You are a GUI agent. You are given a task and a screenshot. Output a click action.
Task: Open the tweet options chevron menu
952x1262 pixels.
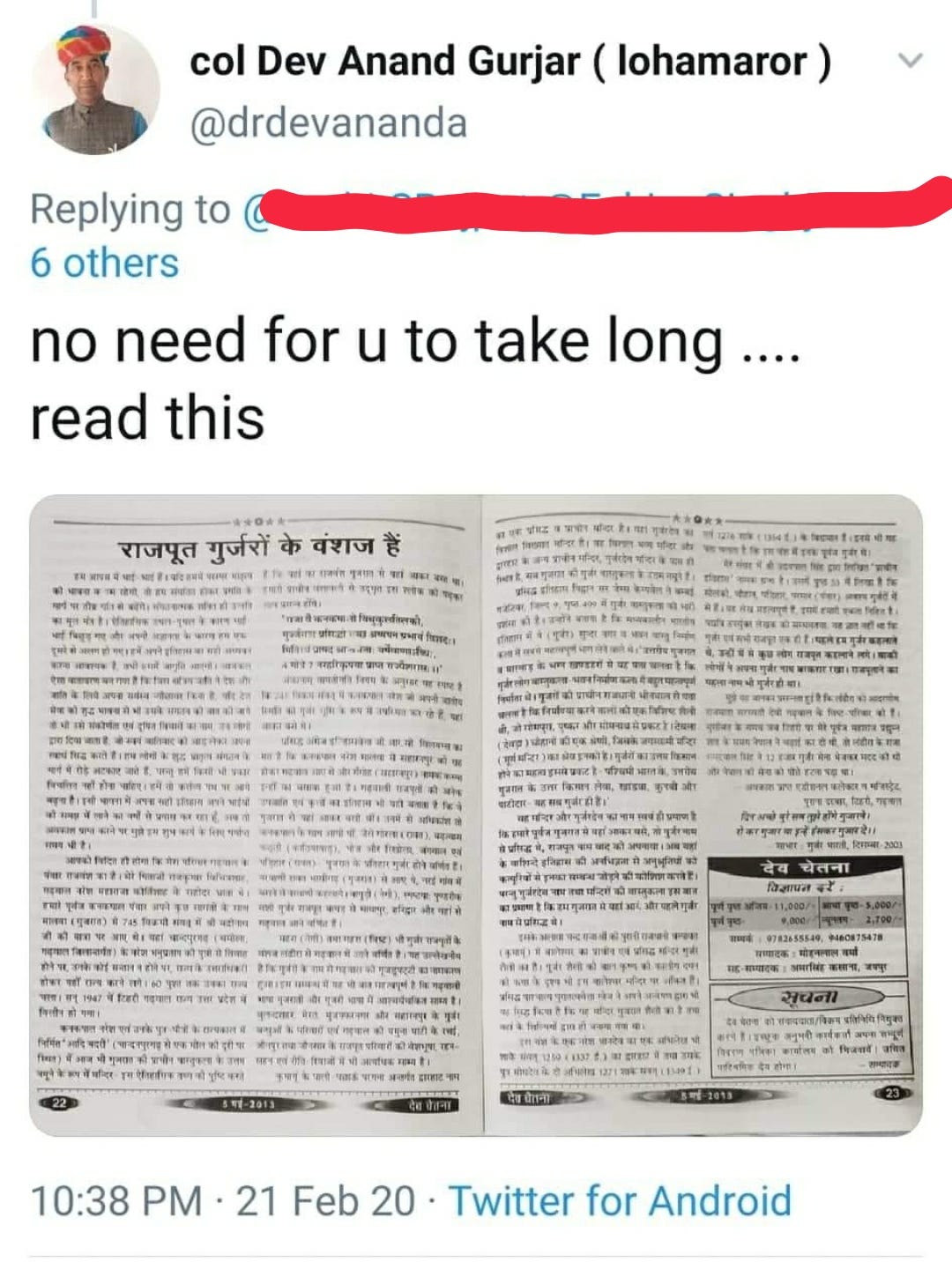pyautogui.click(x=910, y=61)
